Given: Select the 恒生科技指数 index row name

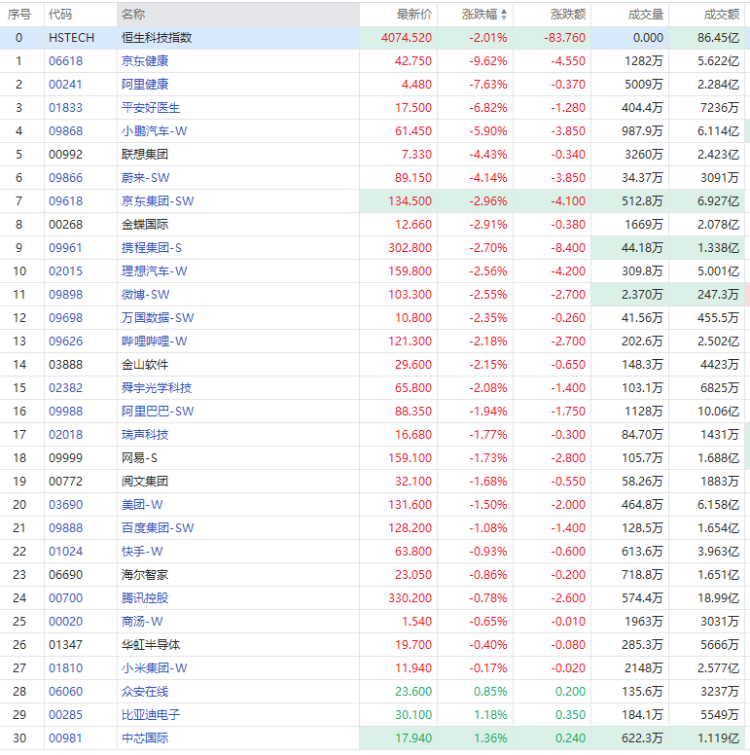Looking at the screenshot, I should tap(156, 38).
